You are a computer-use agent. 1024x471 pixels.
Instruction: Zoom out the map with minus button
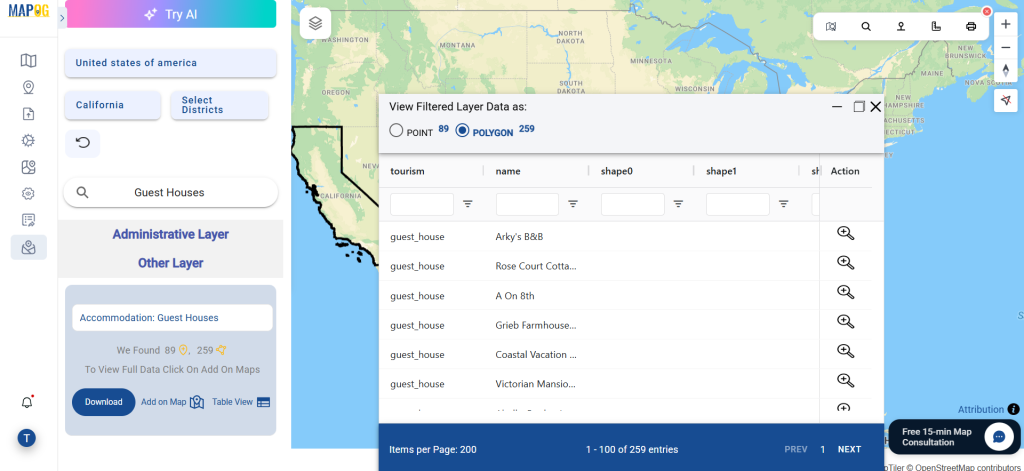1006,47
